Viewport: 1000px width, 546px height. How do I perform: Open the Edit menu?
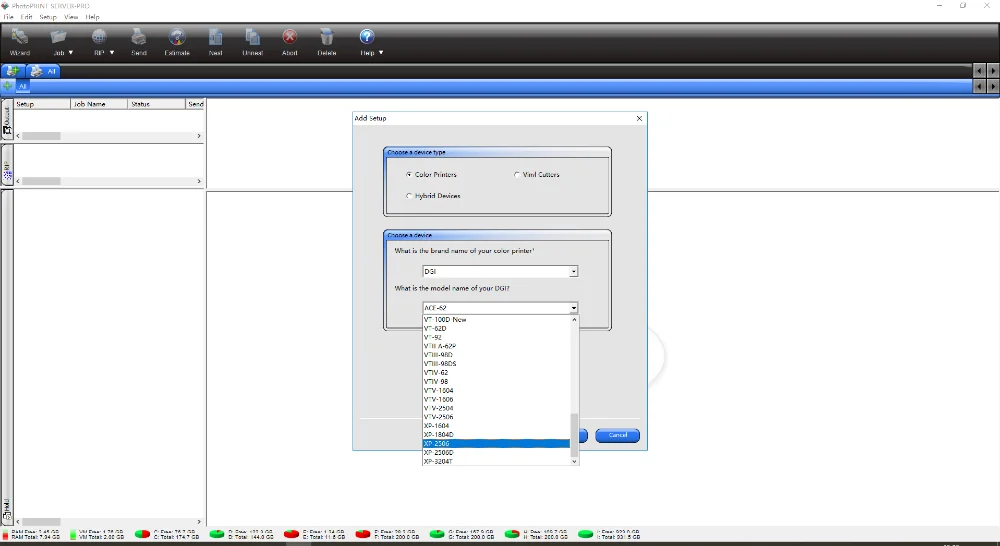pyautogui.click(x=26, y=17)
